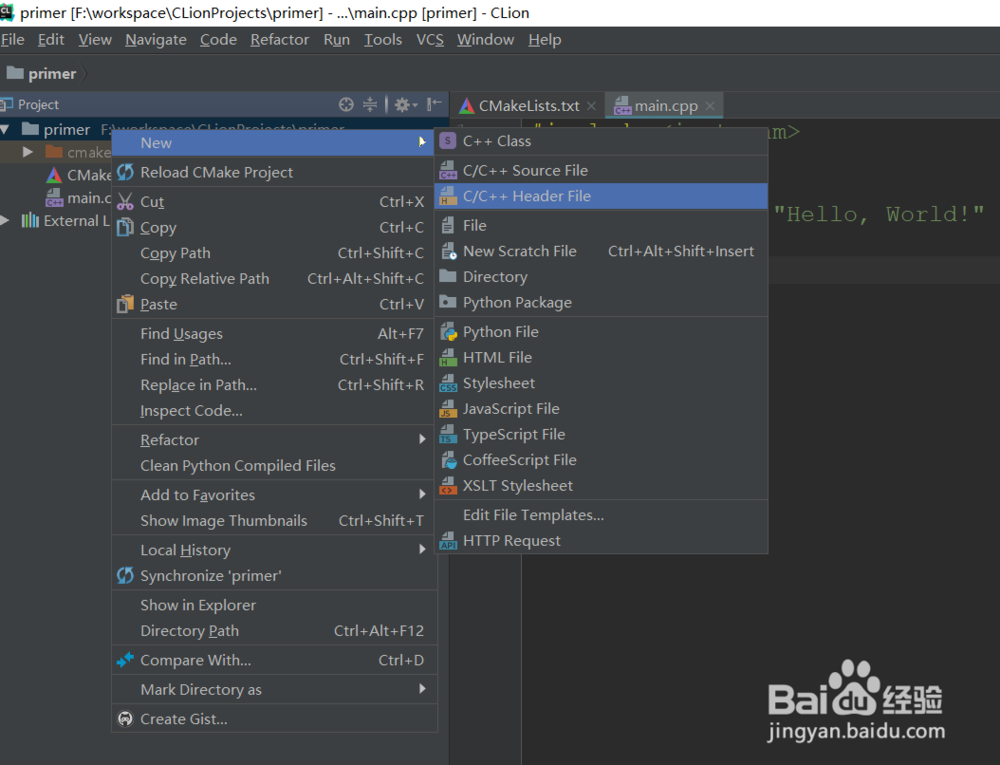The width and height of the screenshot is (1000, 765).
Task: Select Find in Path...
Action: [274, 359]
